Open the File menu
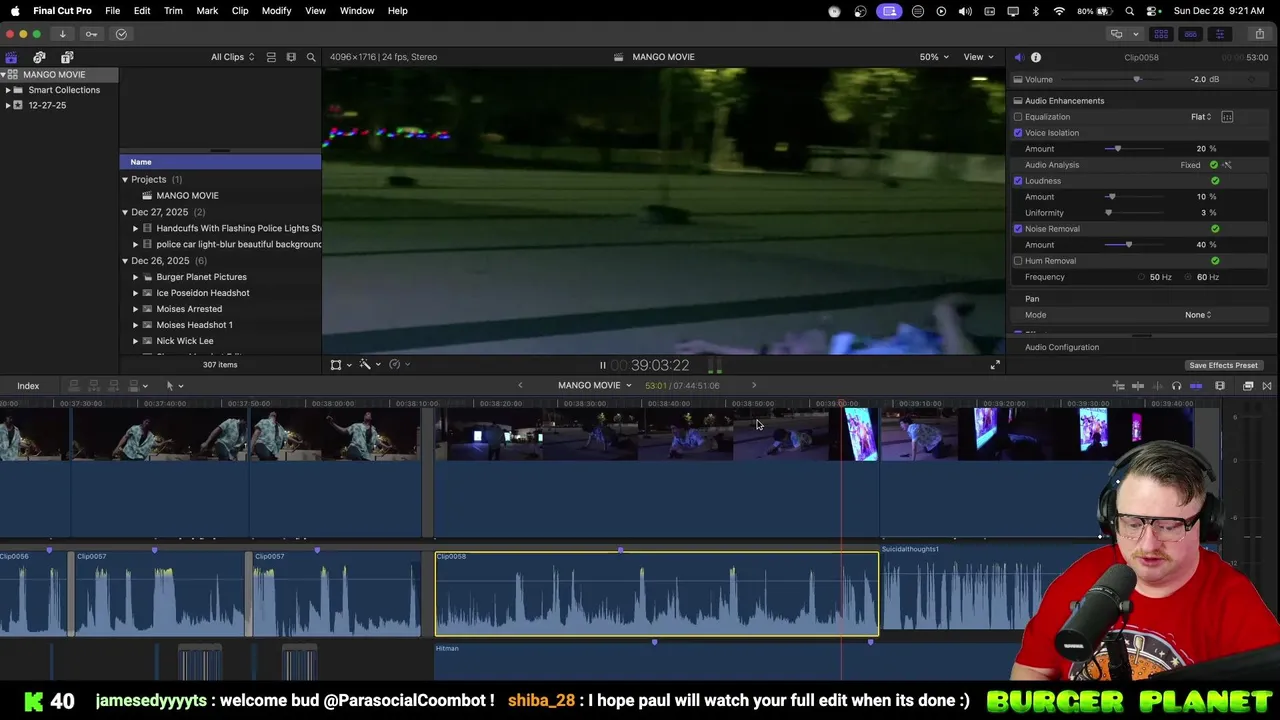The height and width of the screenshot is (720, 1280). coord(113,11)
